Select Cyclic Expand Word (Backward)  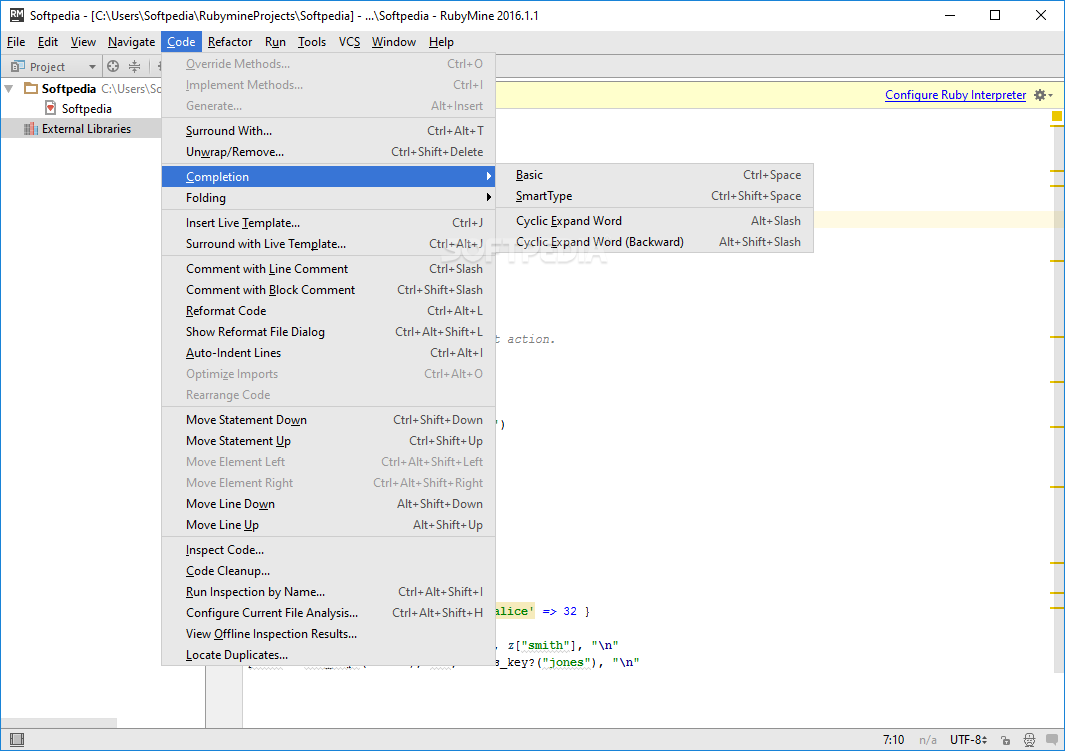655,242
